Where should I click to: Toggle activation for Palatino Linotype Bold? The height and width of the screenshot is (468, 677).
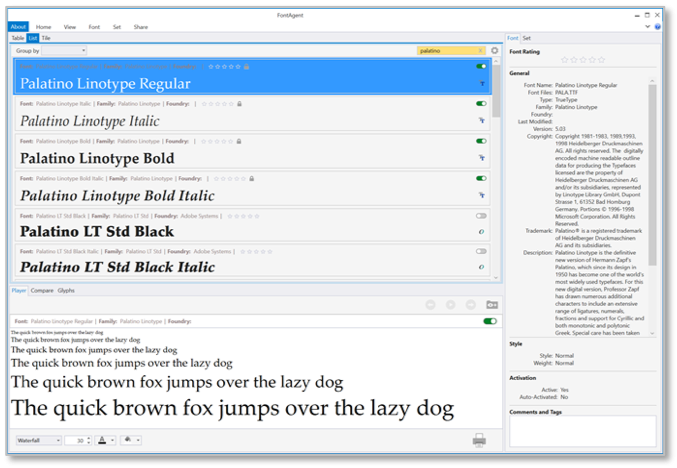(481, 141)
